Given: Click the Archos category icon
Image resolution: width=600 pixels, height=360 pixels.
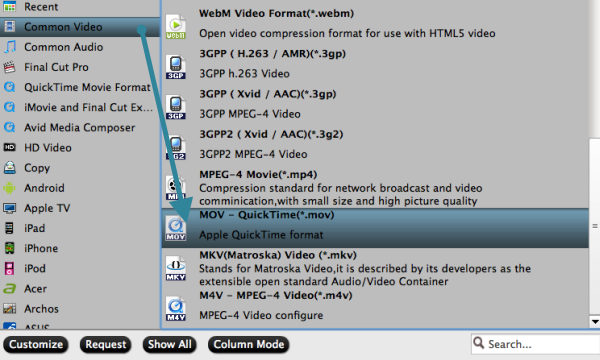Looking at the screenshot, I should click(10, 308).
